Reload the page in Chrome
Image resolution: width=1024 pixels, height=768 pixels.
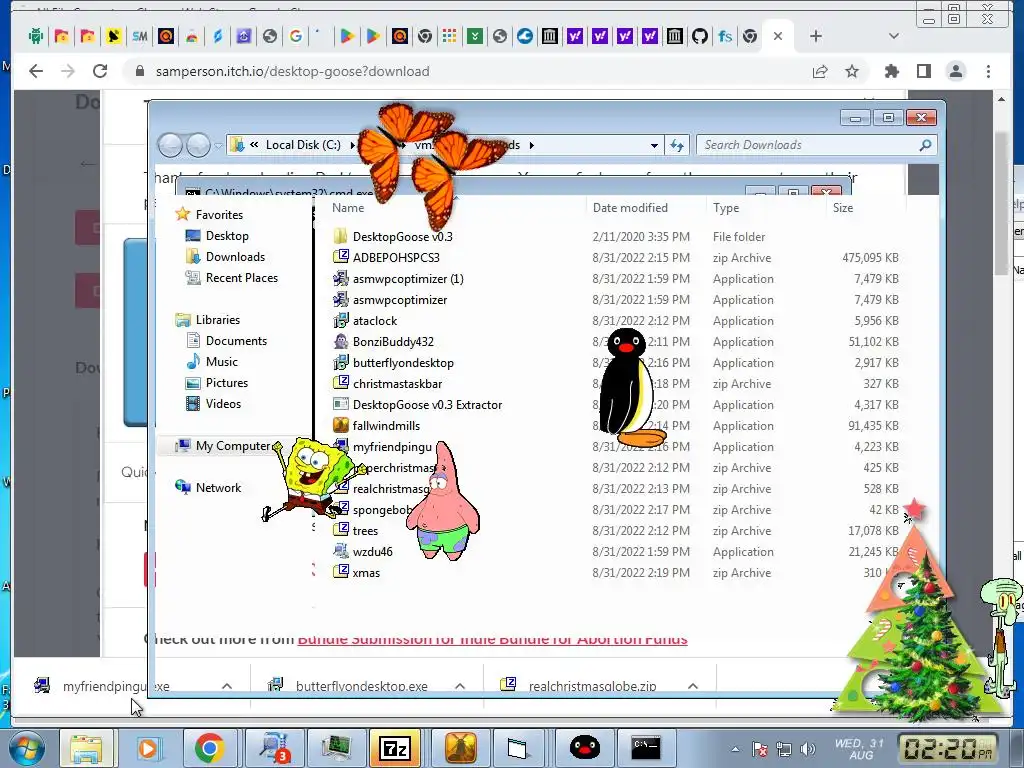pos(100,71)
